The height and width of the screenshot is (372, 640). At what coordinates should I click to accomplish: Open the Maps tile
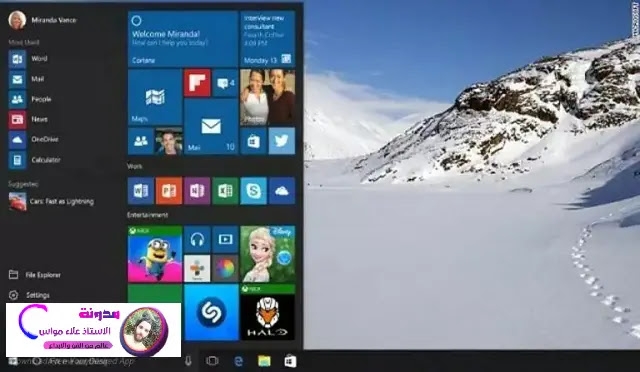coord(155,97)
